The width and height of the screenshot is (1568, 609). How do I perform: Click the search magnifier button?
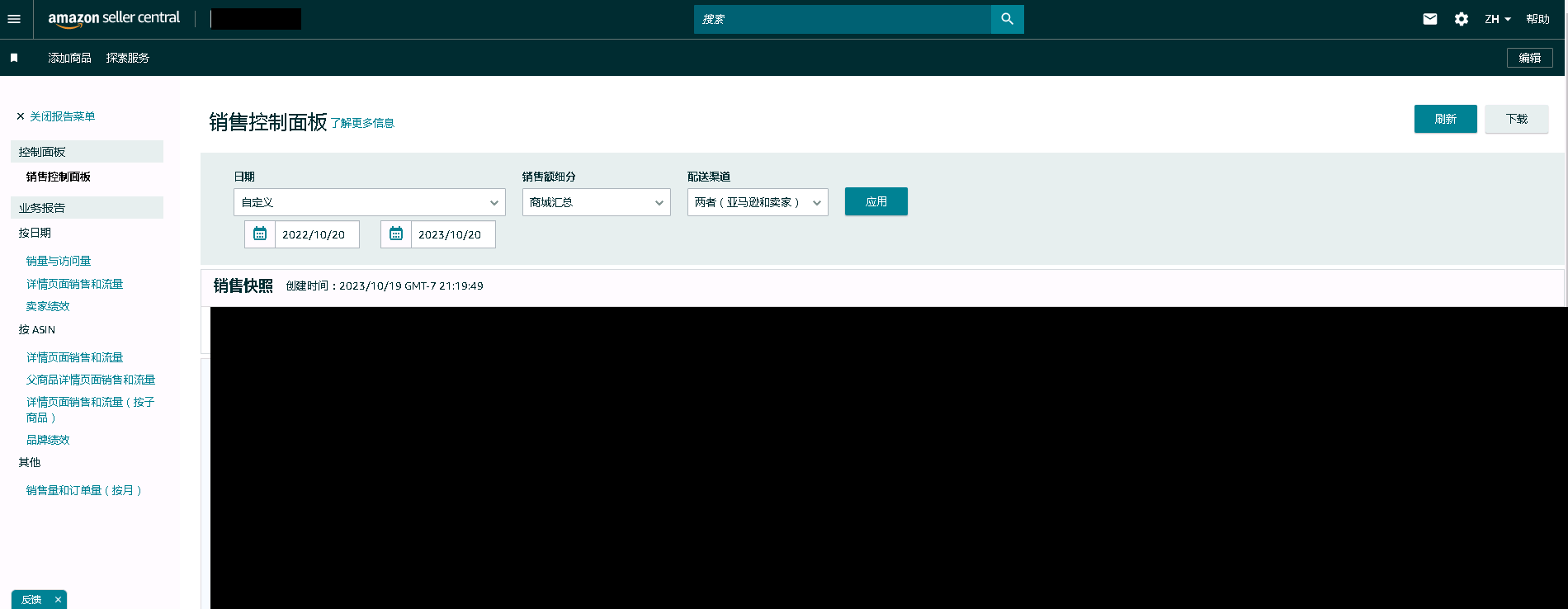1007,19
